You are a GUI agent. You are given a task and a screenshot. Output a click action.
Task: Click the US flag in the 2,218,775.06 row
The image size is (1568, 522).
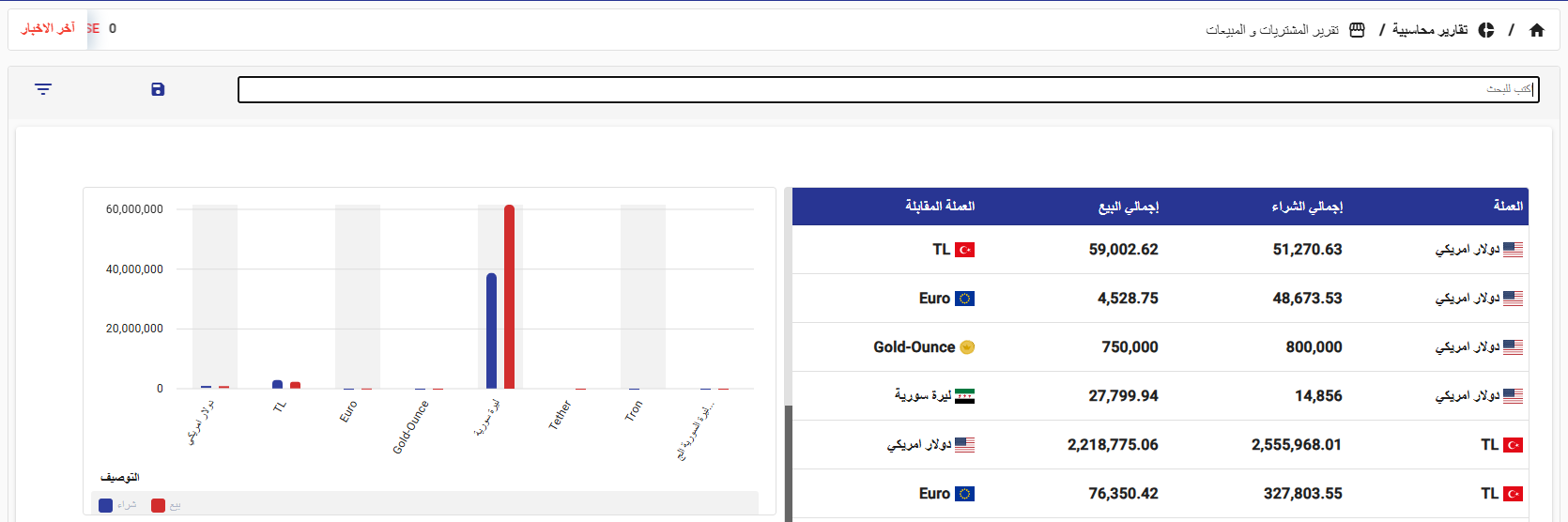click(x=964, y=445)
